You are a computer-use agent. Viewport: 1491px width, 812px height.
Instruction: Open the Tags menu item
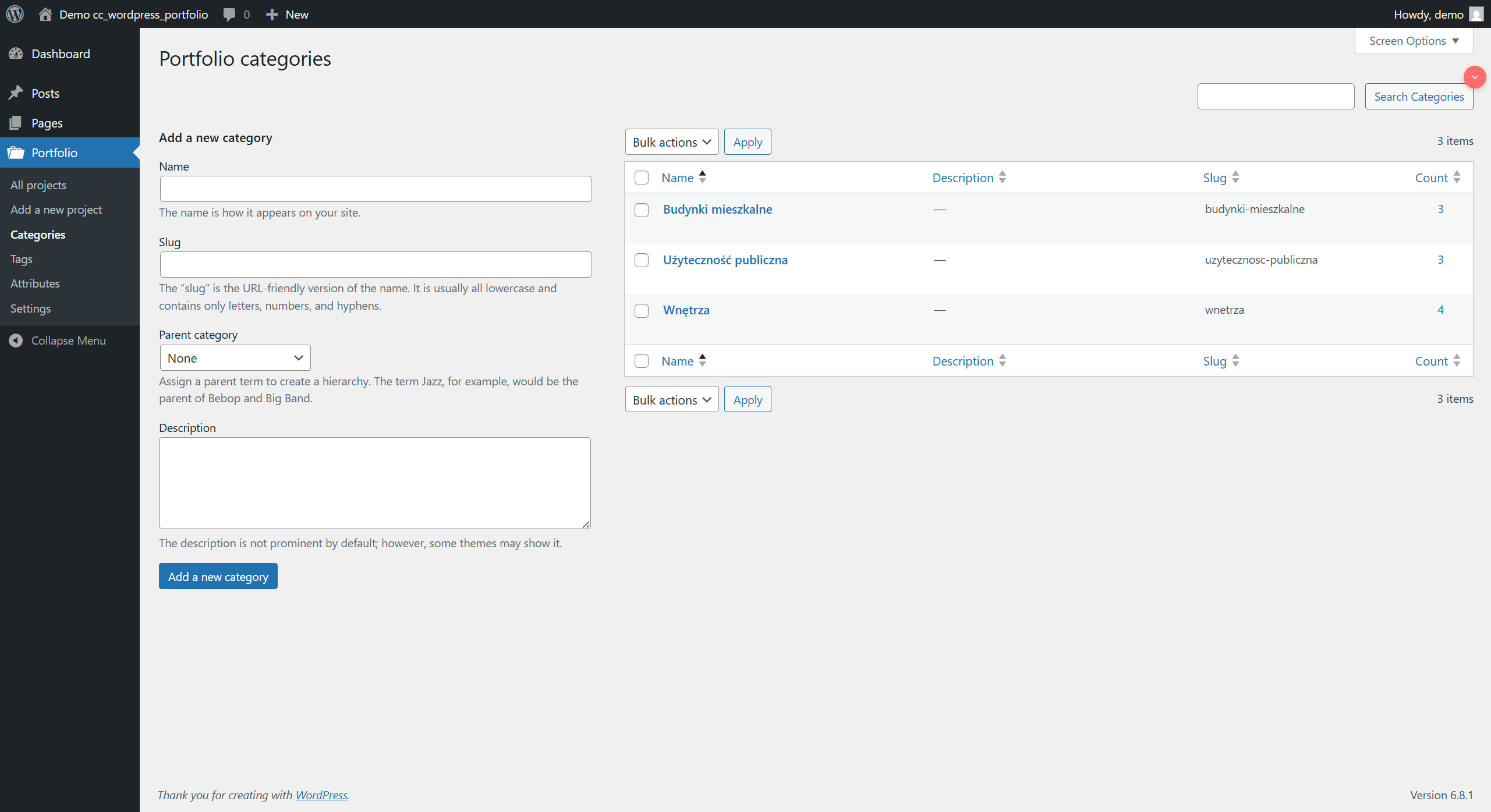point(21,259)
